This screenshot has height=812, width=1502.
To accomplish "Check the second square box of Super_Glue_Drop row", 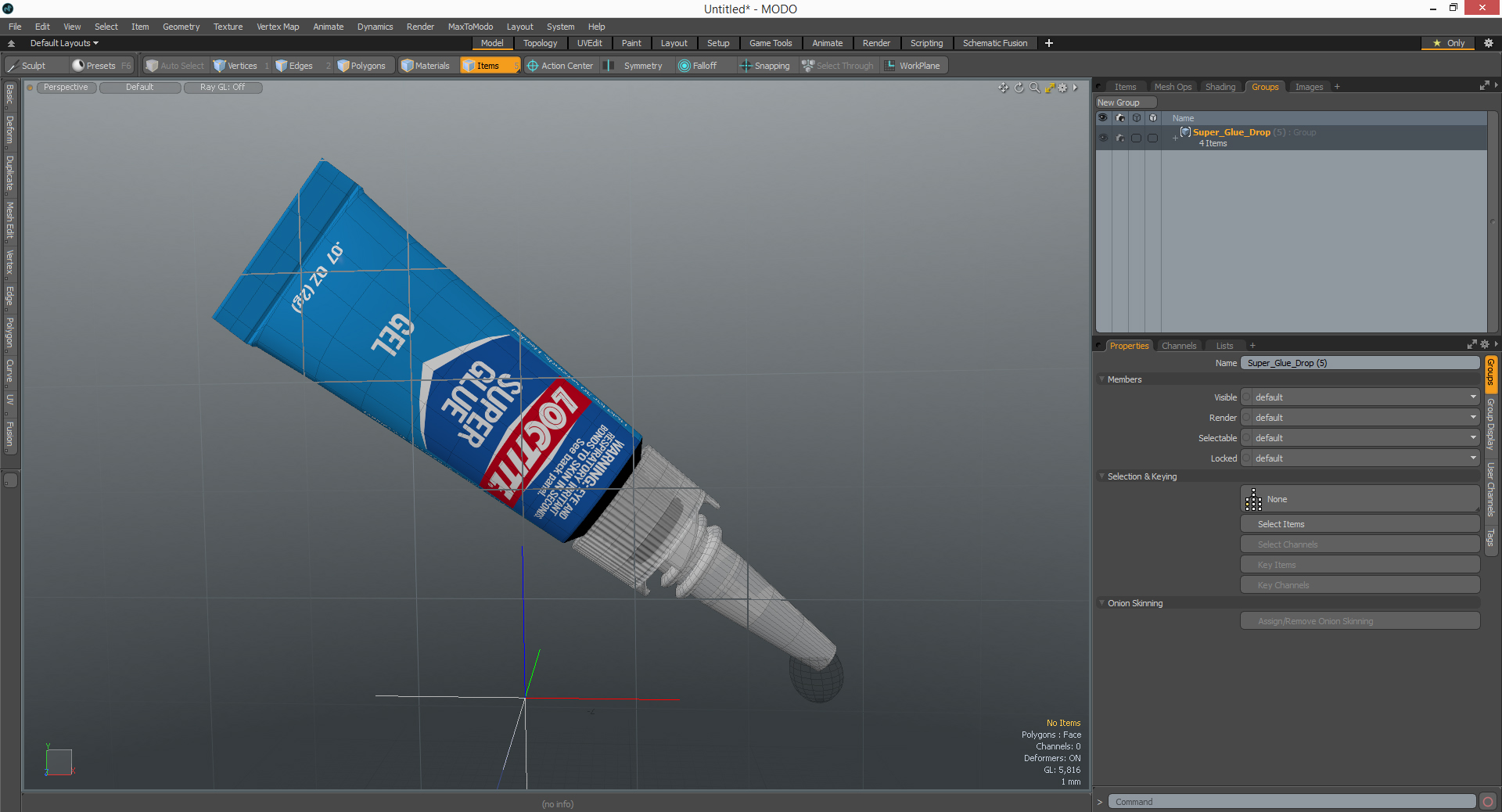I will [x=1152, y=138].
